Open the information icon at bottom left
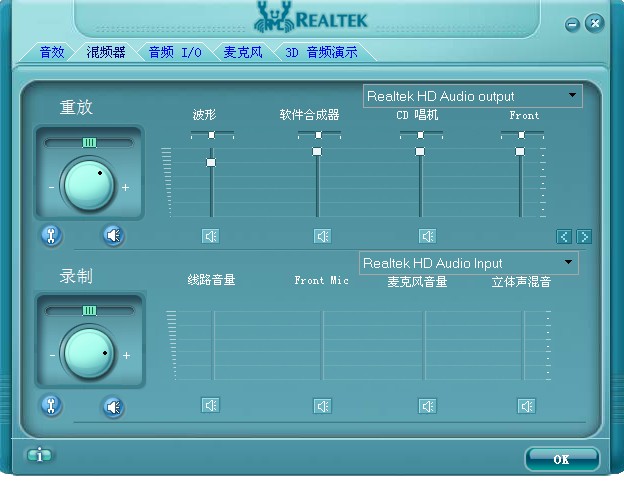The image size is (624, 489). [x=39, y=454]
